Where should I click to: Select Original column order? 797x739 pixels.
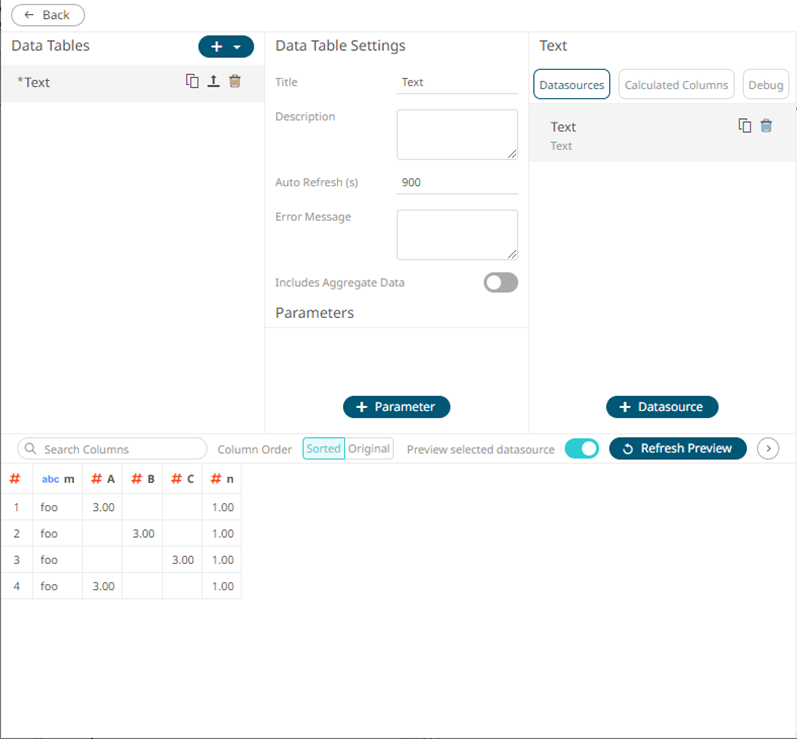click(x=369, y=449)
